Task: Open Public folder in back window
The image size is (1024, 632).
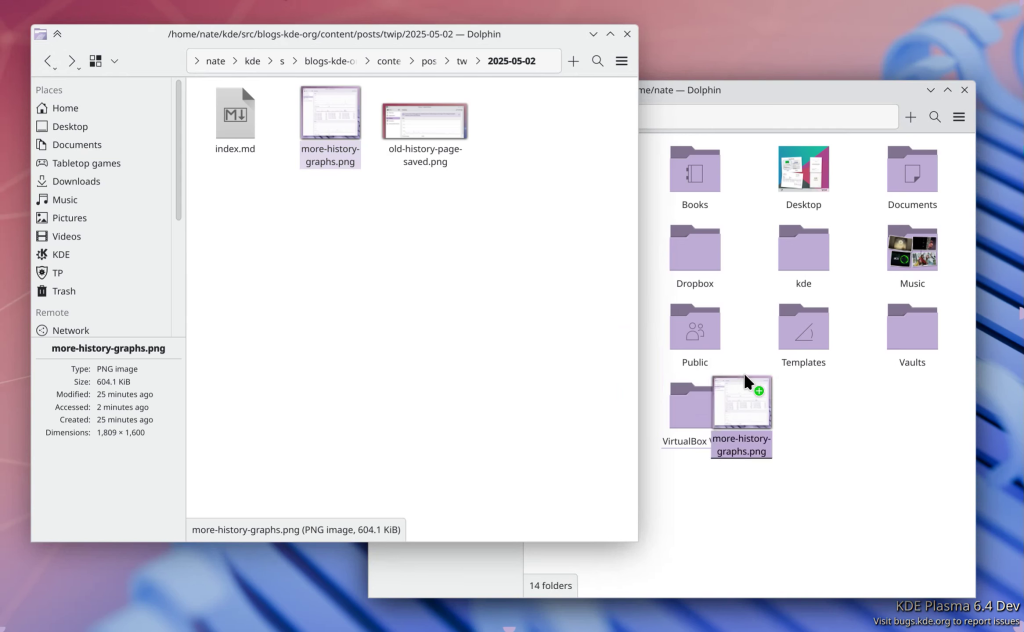Action: click(x=695, y=336)
